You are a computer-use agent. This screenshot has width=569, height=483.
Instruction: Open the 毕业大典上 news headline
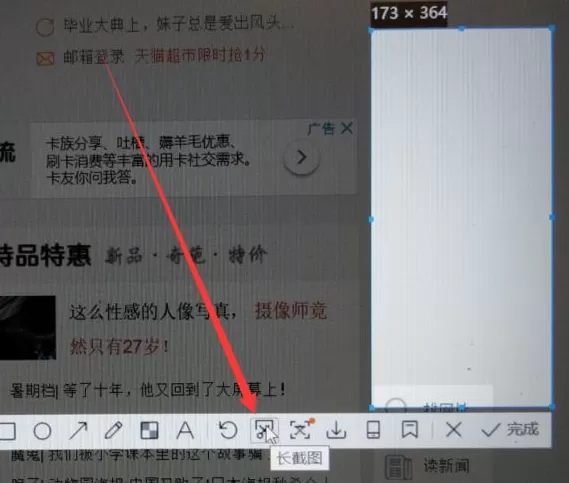coord(179,24)
